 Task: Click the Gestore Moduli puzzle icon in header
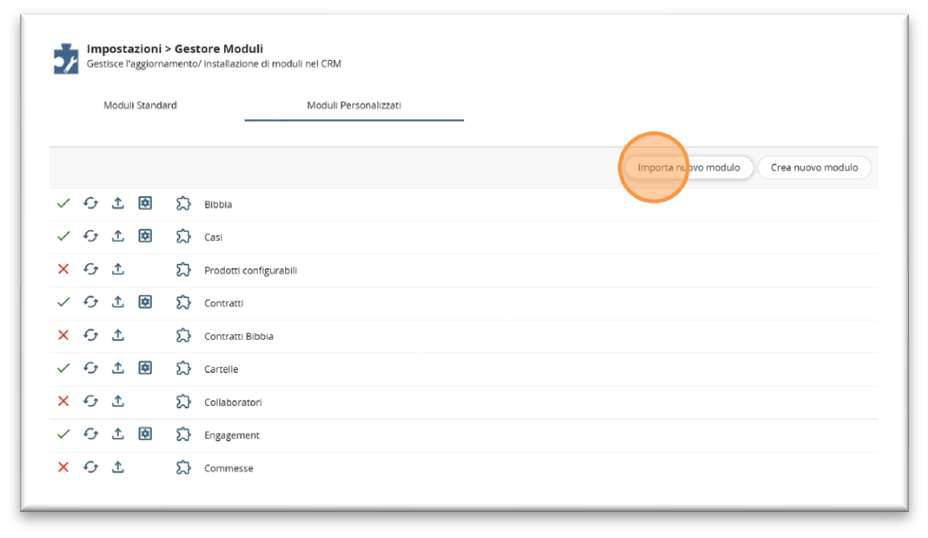(x=66, y=59)
